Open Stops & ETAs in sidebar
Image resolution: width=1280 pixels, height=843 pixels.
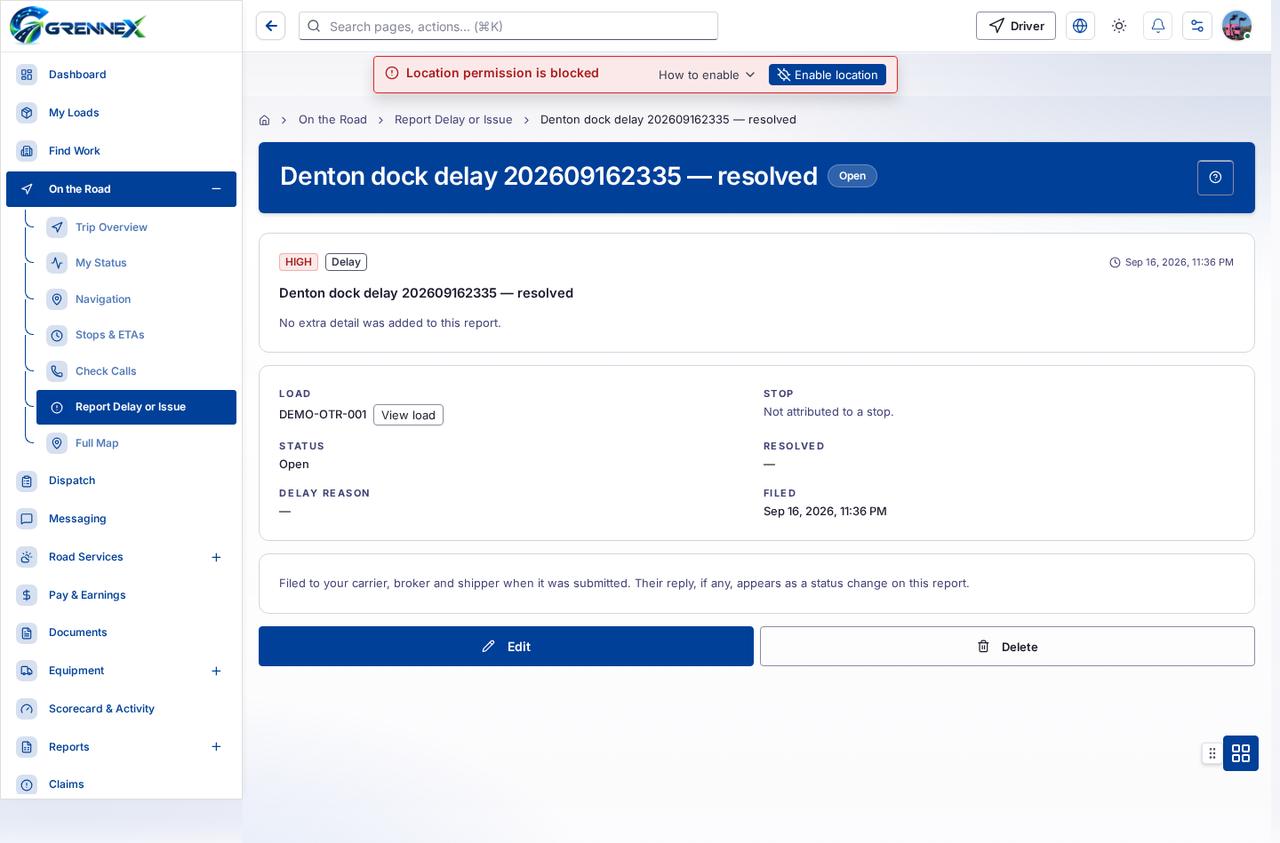[x=110, y=335]
